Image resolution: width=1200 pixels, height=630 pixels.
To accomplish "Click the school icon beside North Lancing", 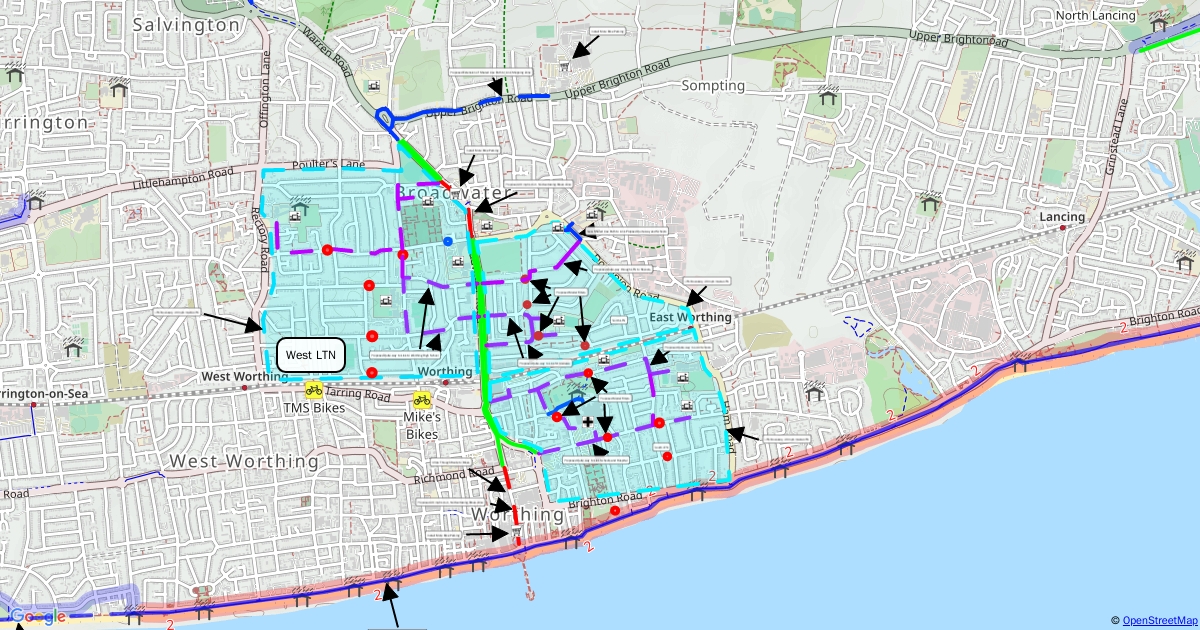I will (1160, 23).
